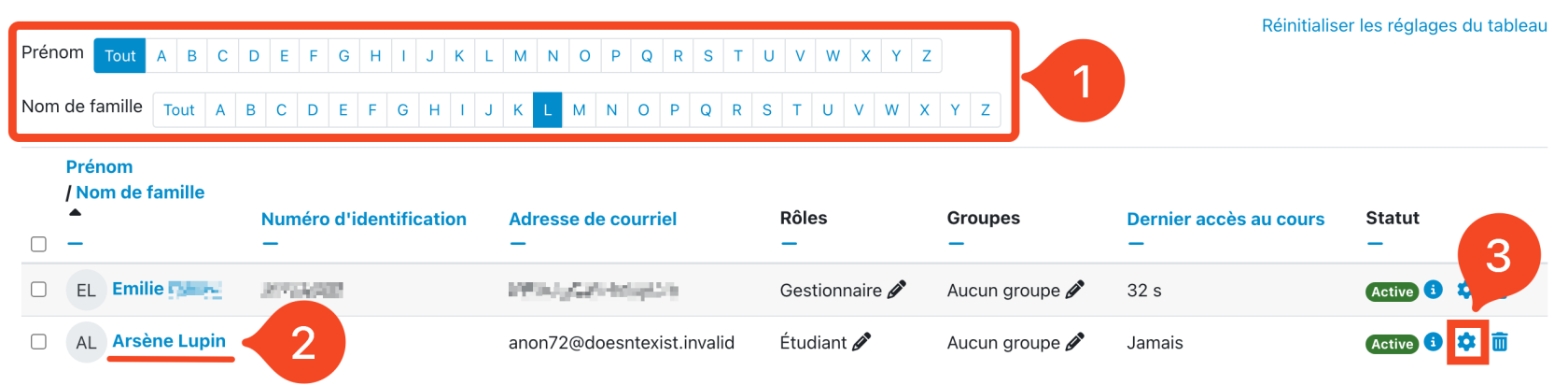1568x385 pixels.
Task: Click Réinitialiser les réglages du tableau link
Action: pos(1404,26)
